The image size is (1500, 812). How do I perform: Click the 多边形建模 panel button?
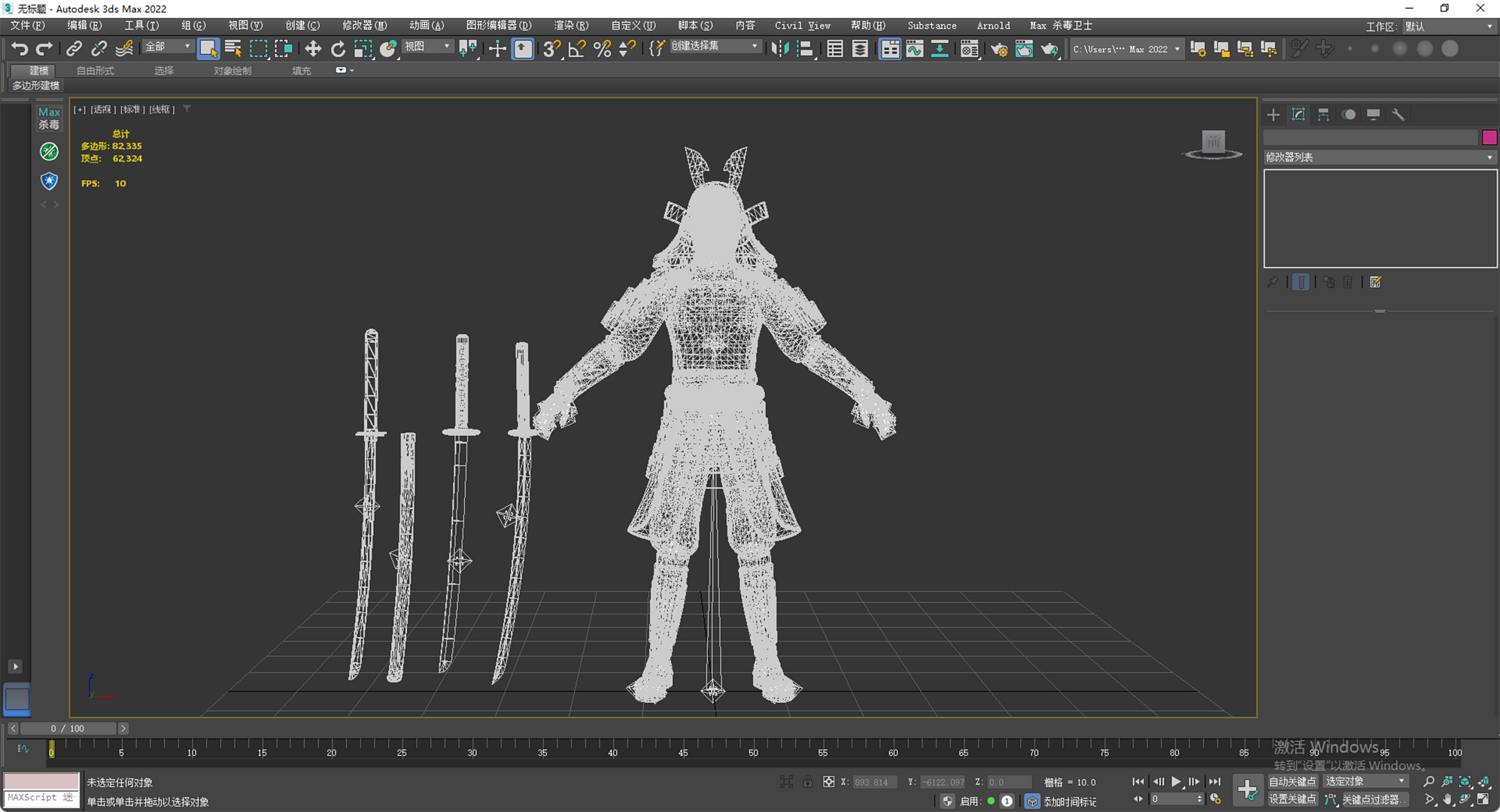36,86
